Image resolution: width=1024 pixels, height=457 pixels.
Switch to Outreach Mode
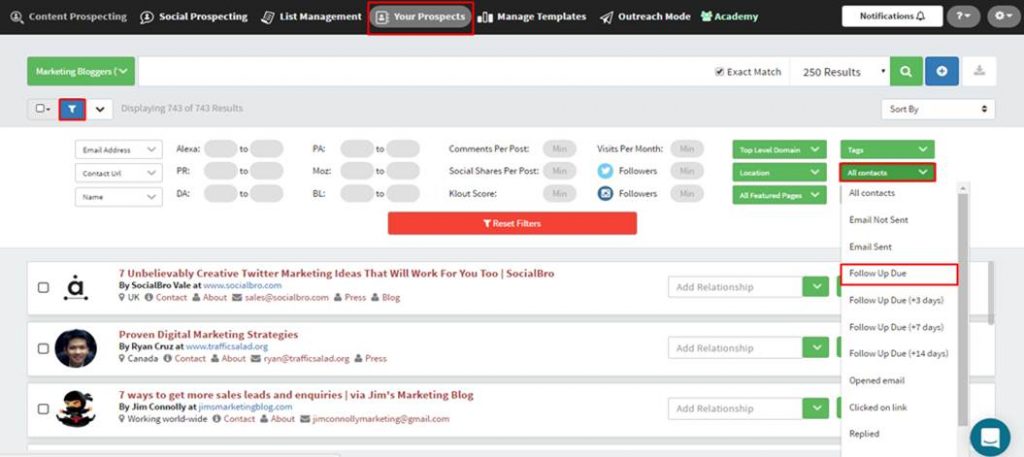pos(645,17)
